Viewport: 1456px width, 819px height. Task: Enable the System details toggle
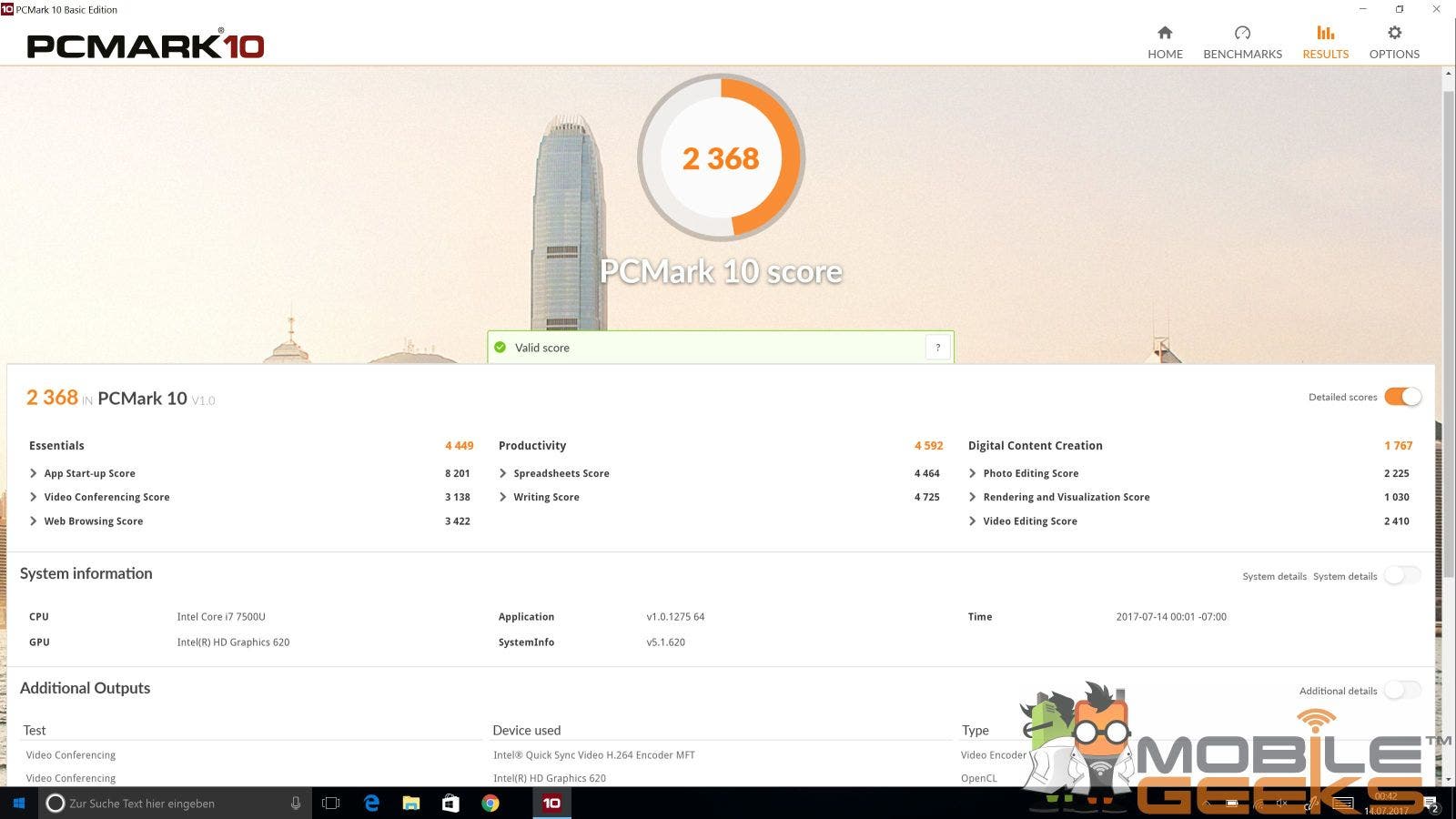[1402, 575]
